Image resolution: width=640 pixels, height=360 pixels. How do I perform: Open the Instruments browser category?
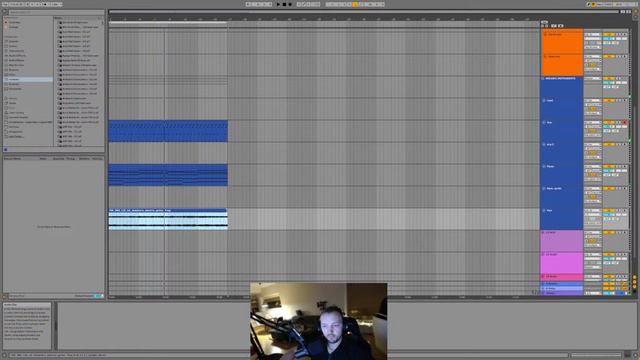(16, 51)
